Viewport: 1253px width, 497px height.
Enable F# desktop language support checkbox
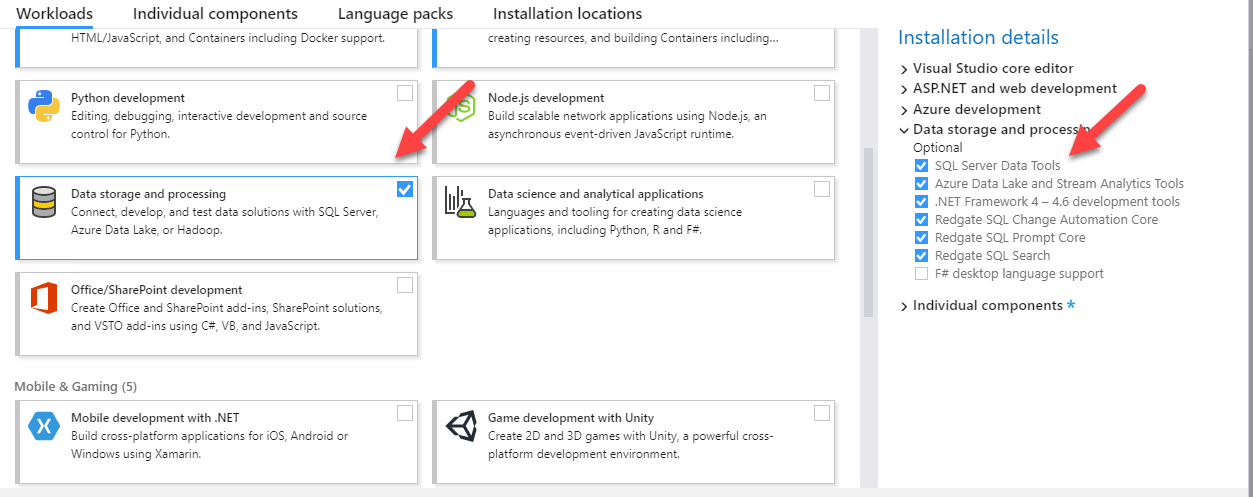point(921,274)
